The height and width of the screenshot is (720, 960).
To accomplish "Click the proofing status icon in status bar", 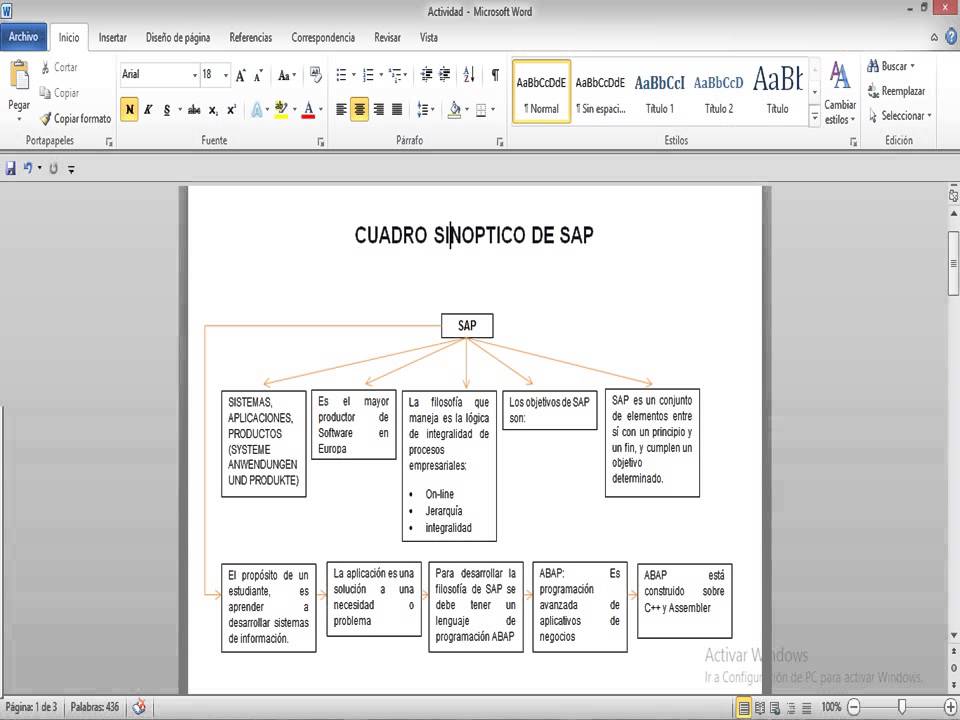I will (x=139, y=707).
